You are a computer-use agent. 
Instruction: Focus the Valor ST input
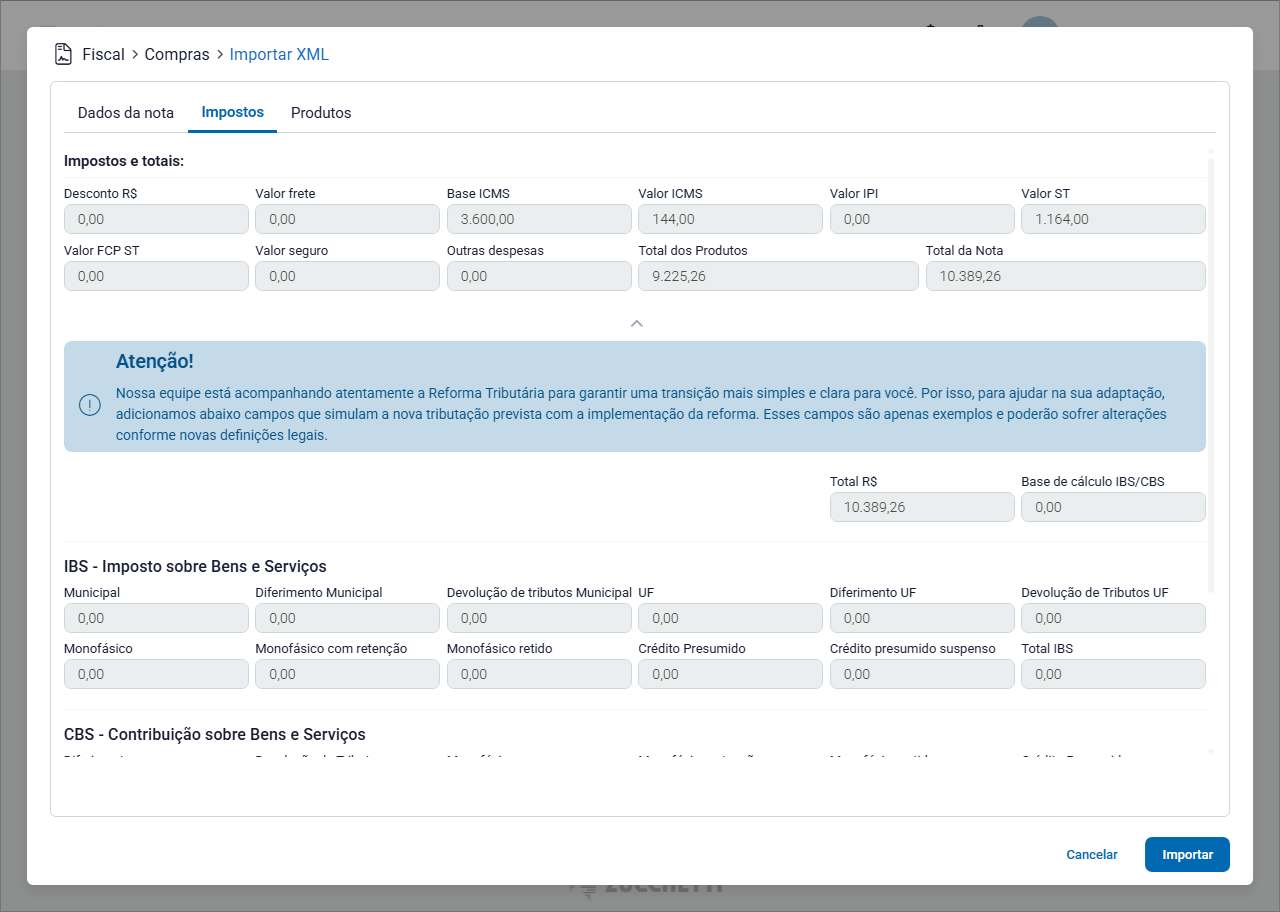tap(1113, 219)
